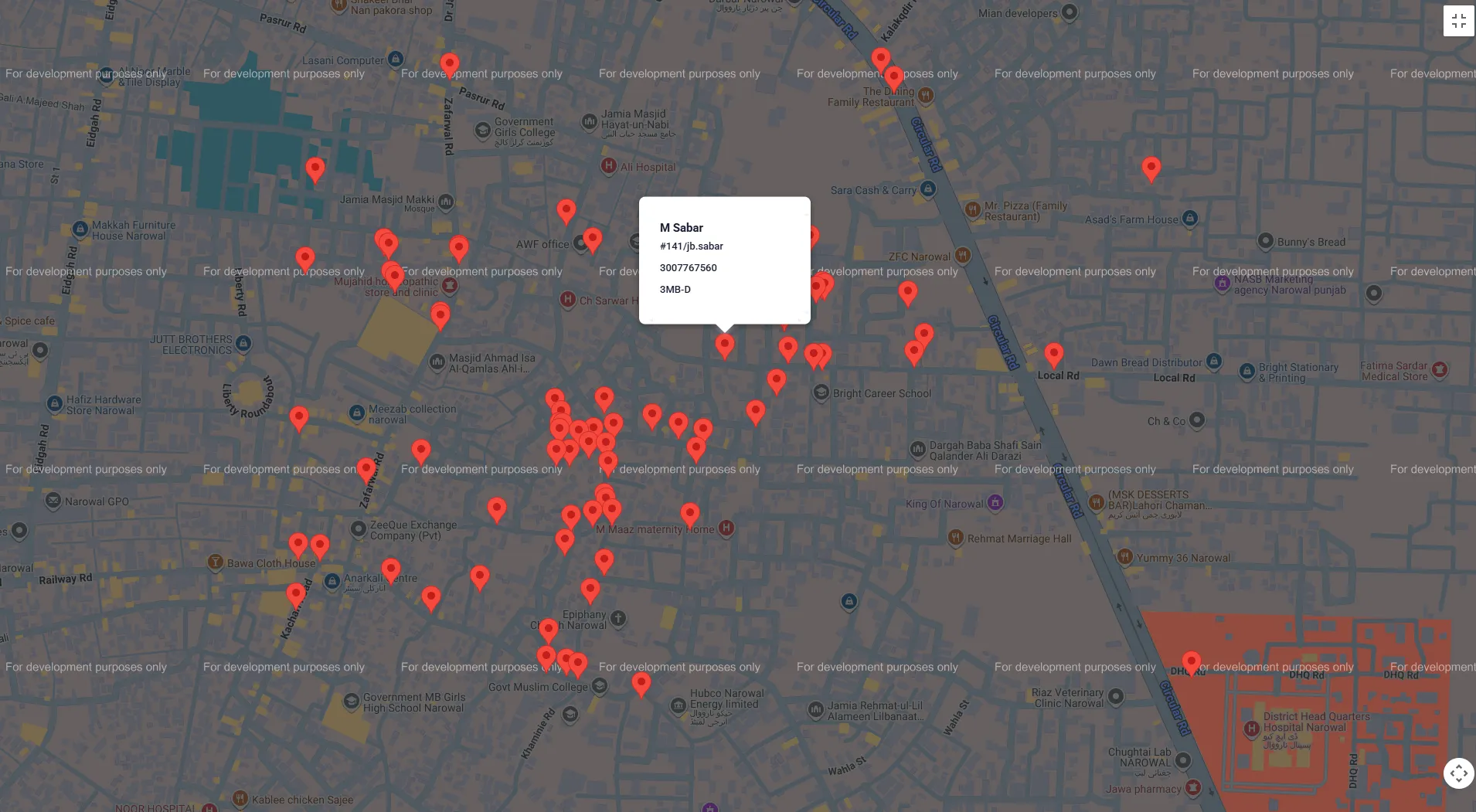Click the Fatima Sardar Medical Store icon
Viewport: 1476px width, 812px height.
[x=1440, y=370]
